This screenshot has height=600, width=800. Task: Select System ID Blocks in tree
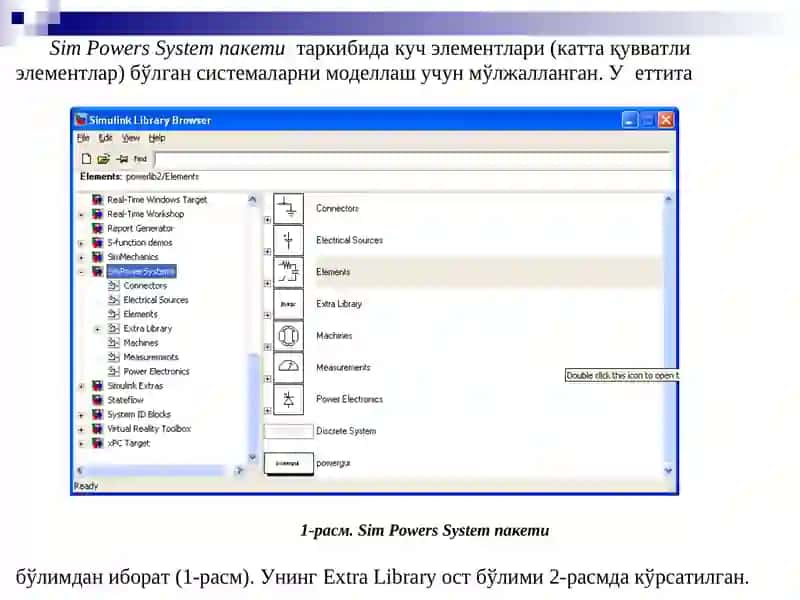pyautogui.click(x=139, y=414)
